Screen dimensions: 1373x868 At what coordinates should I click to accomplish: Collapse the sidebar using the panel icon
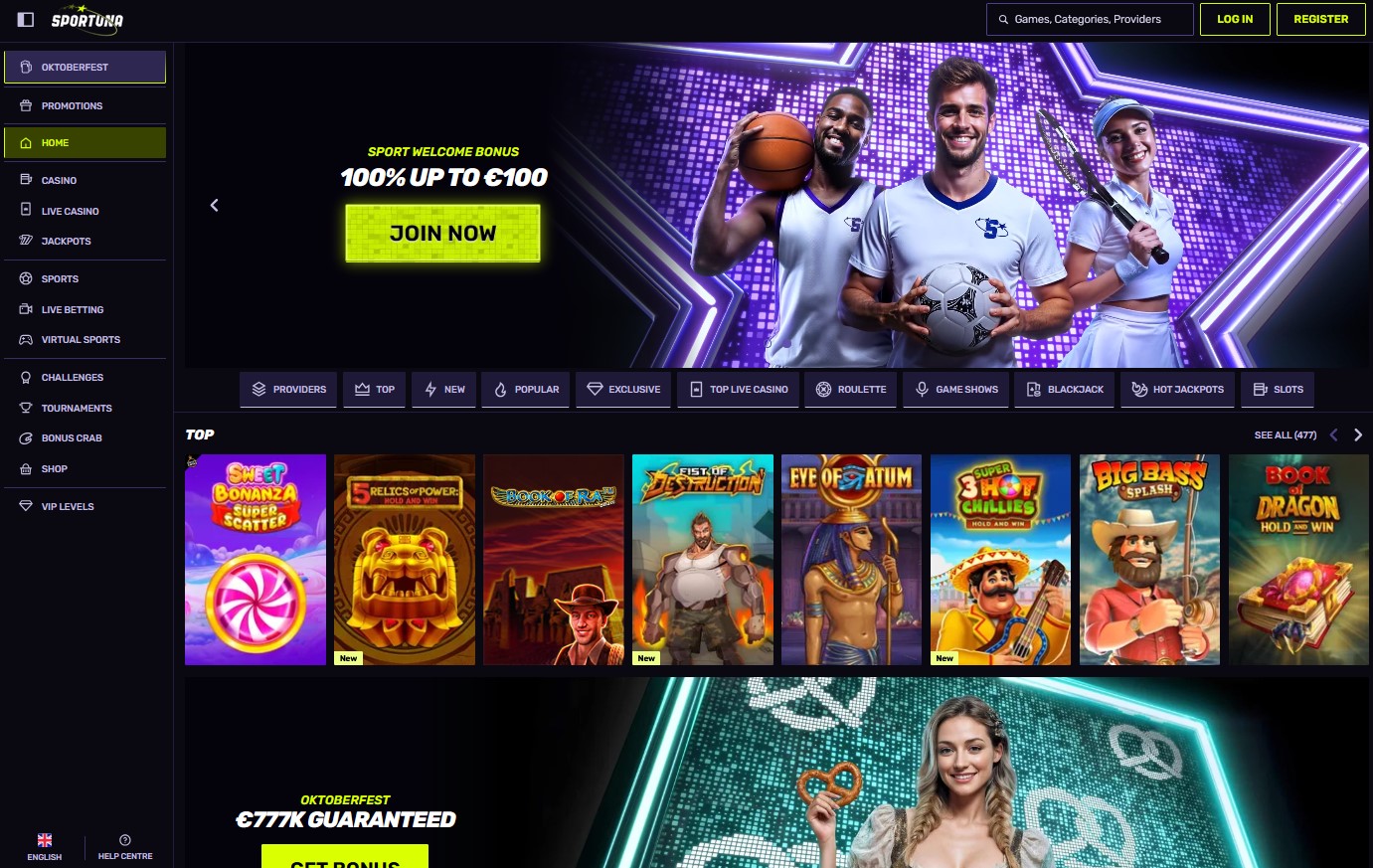pos(26,19)
